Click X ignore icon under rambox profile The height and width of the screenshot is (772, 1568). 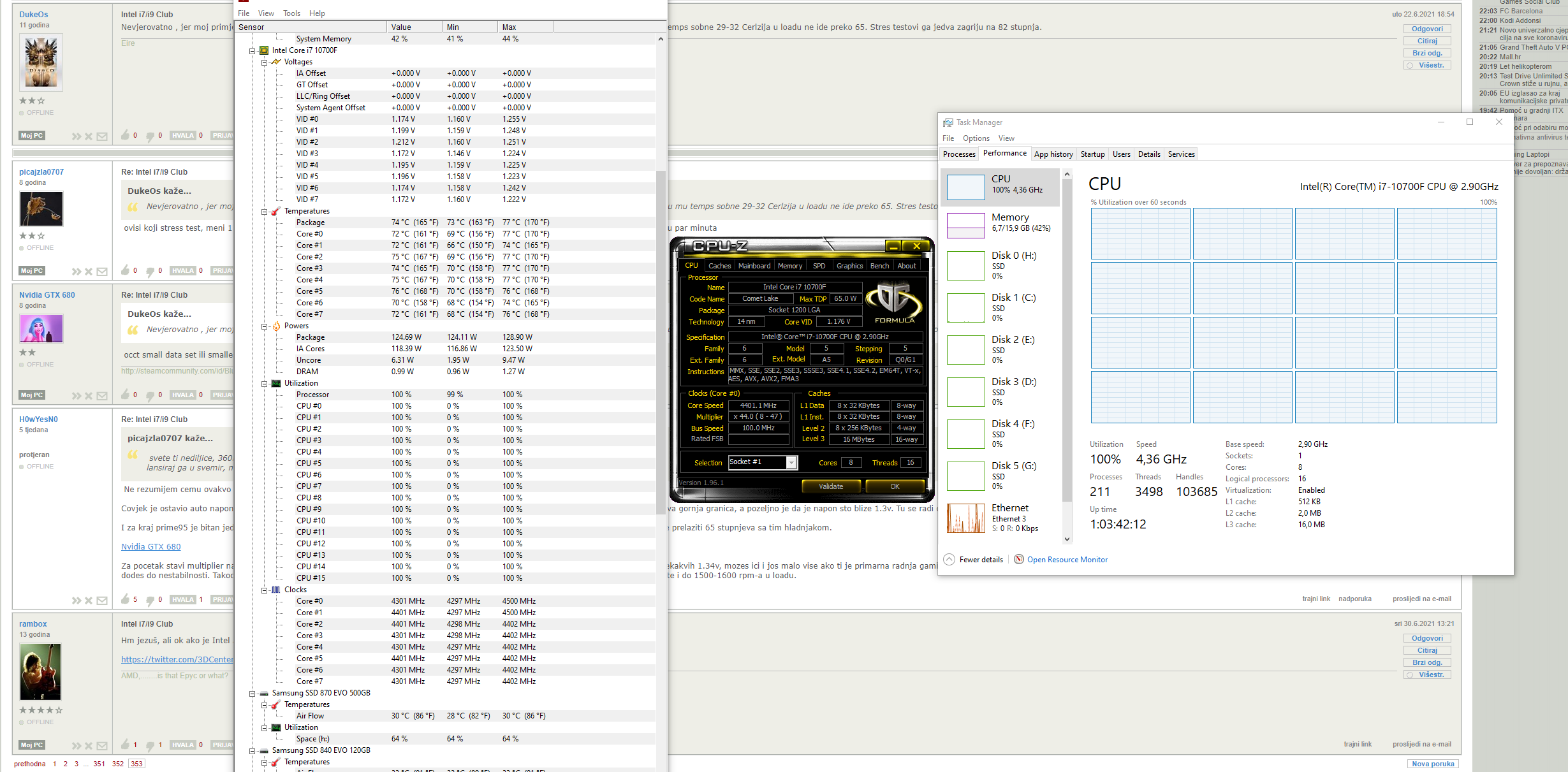tap(89, 746)
